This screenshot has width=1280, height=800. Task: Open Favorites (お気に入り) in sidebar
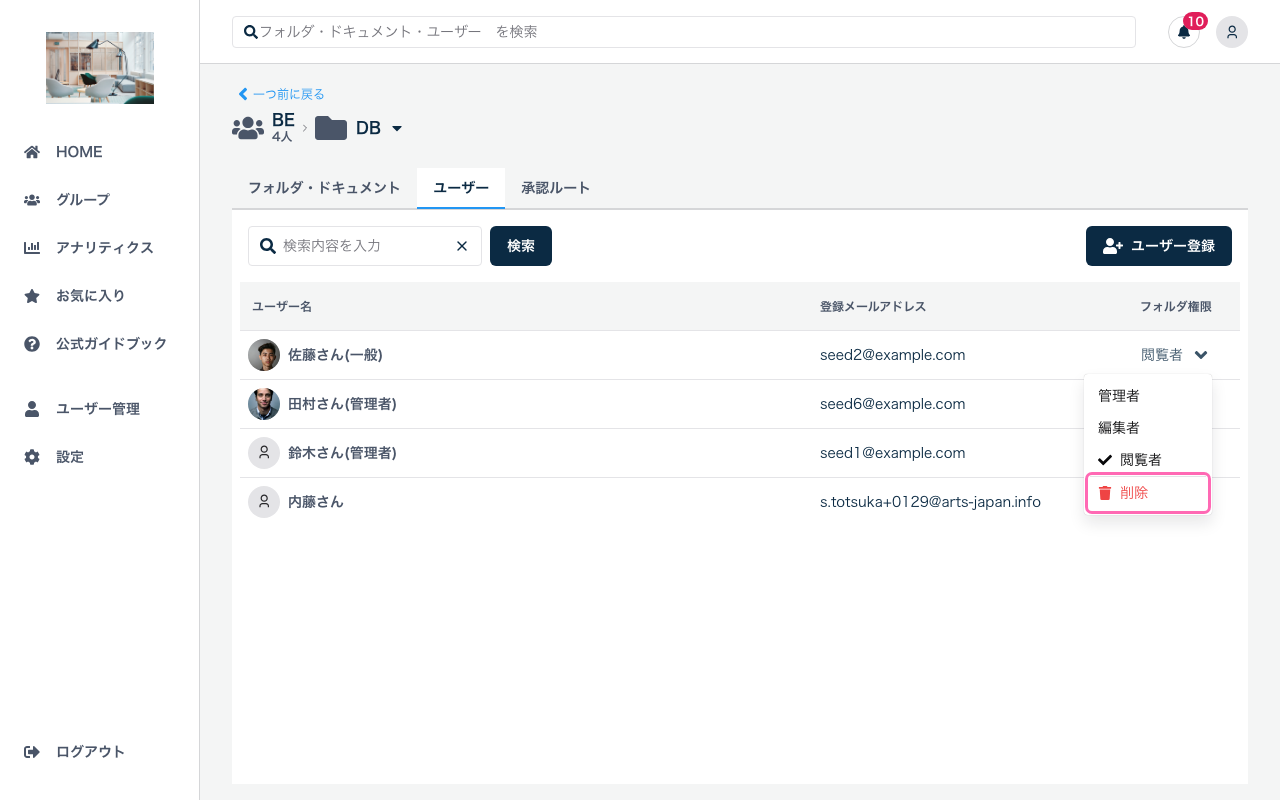coord(90,296)
